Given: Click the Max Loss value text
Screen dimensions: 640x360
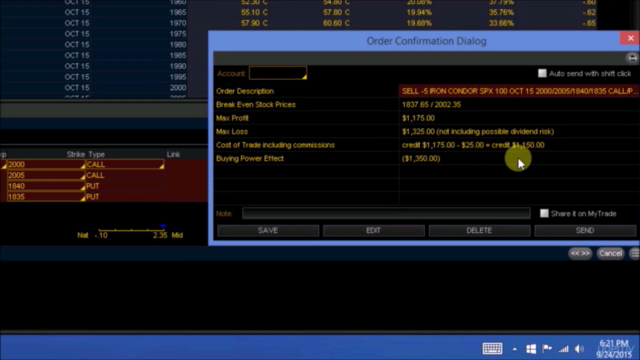Looking at the screenshot, I should click(478, 131).
